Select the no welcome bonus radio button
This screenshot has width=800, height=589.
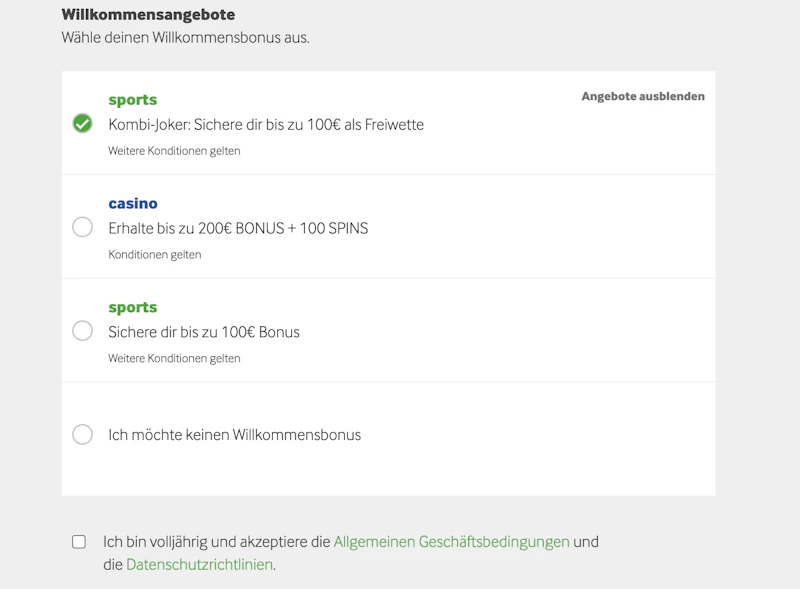[x=83, y=435]
